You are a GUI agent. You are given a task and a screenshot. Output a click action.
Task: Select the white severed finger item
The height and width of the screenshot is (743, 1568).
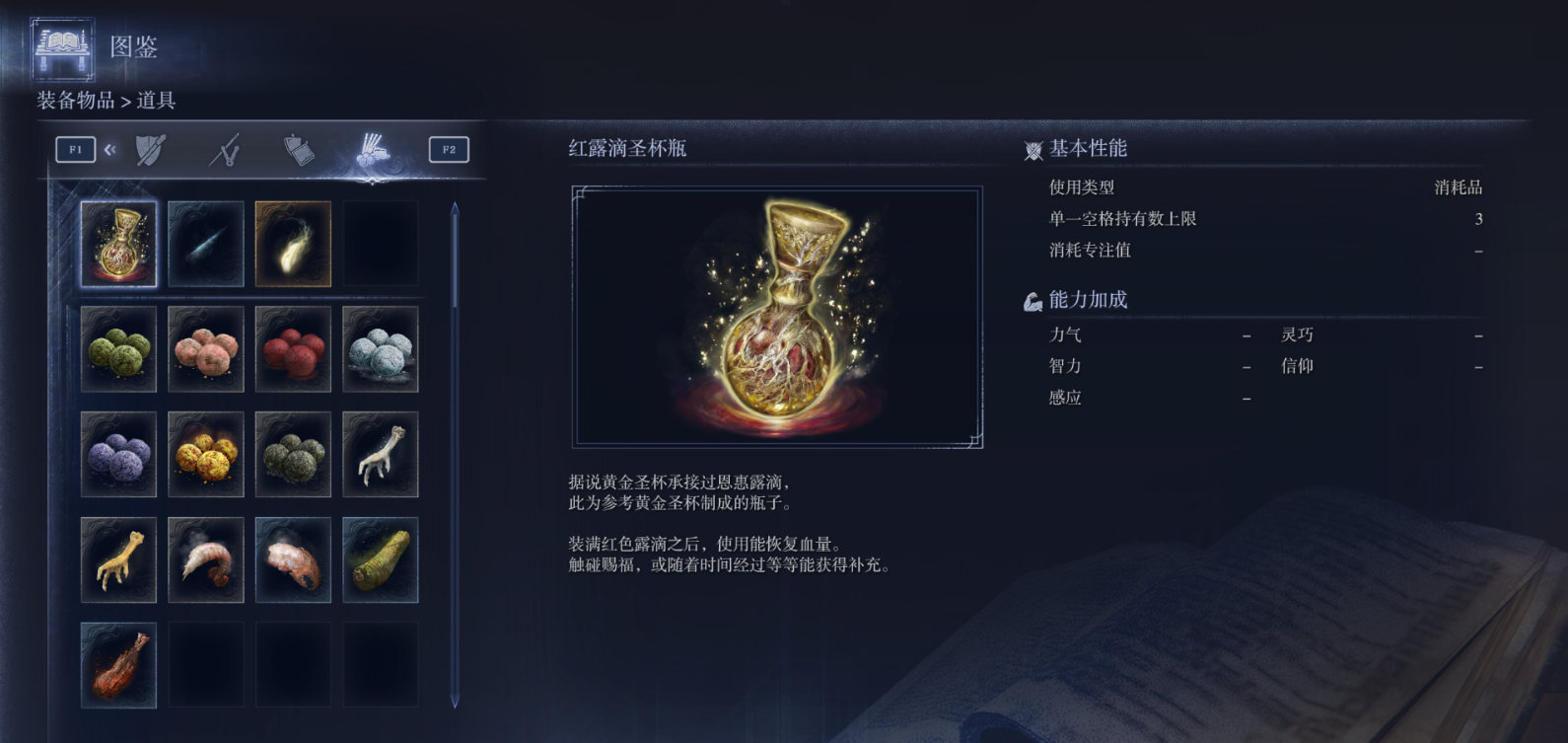pos(381,455)
